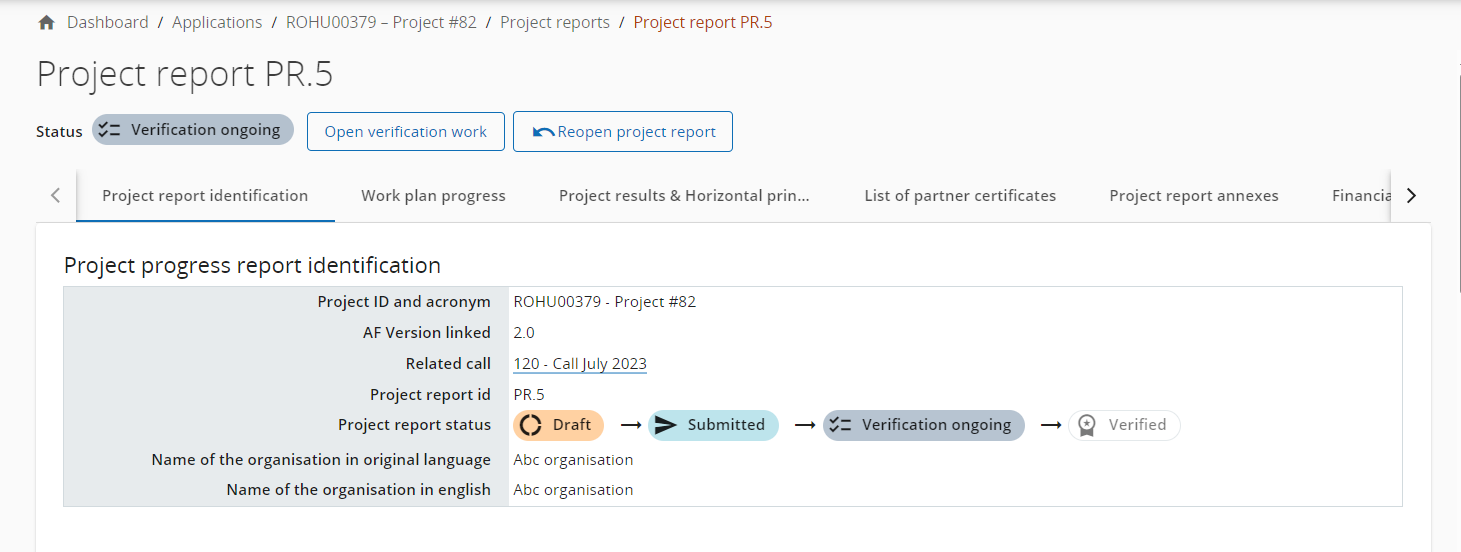Click the Submitted status chip
Screen dimensions: 1461x552
click(713, 425)
